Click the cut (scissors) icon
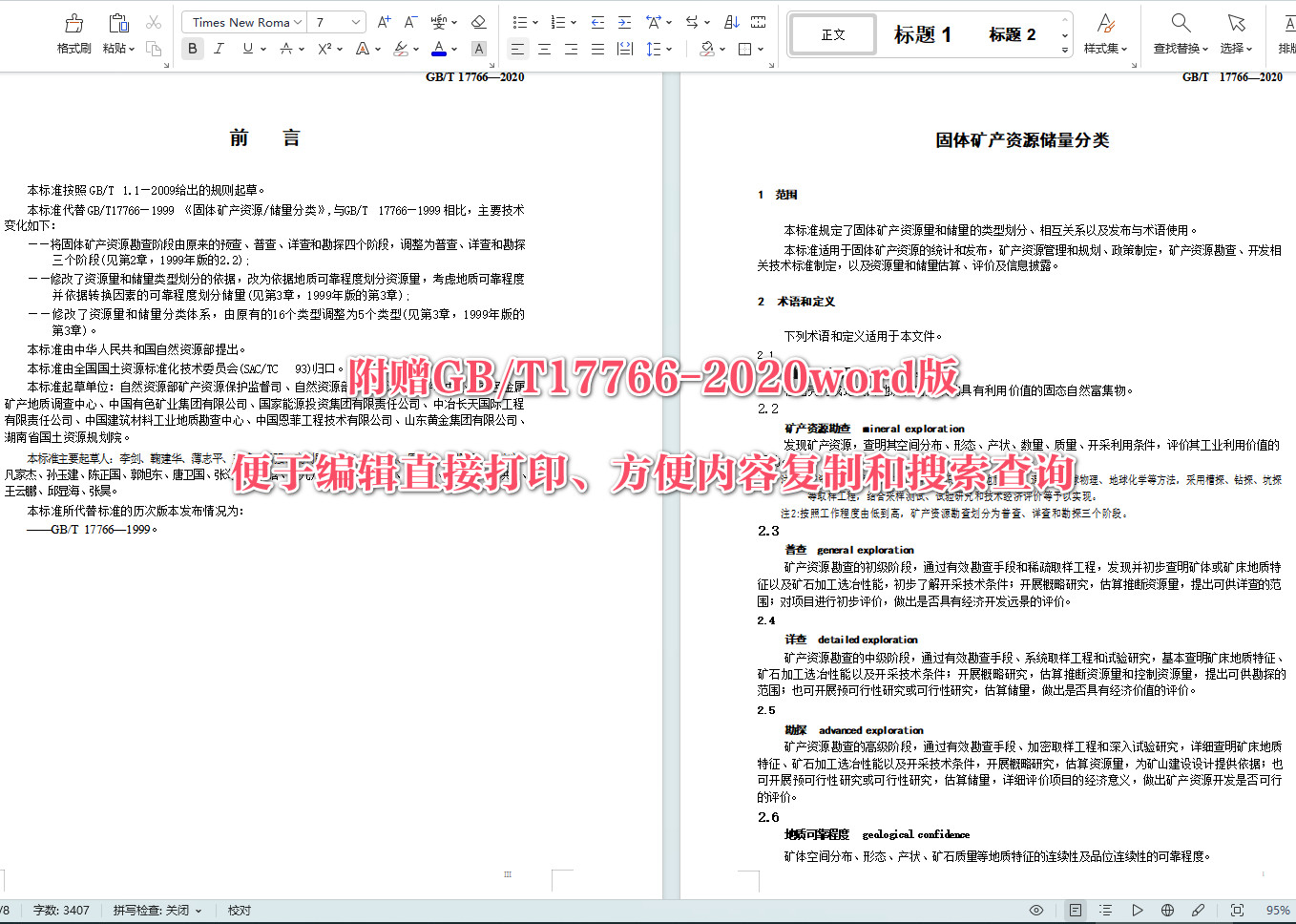 click(153, 21)
